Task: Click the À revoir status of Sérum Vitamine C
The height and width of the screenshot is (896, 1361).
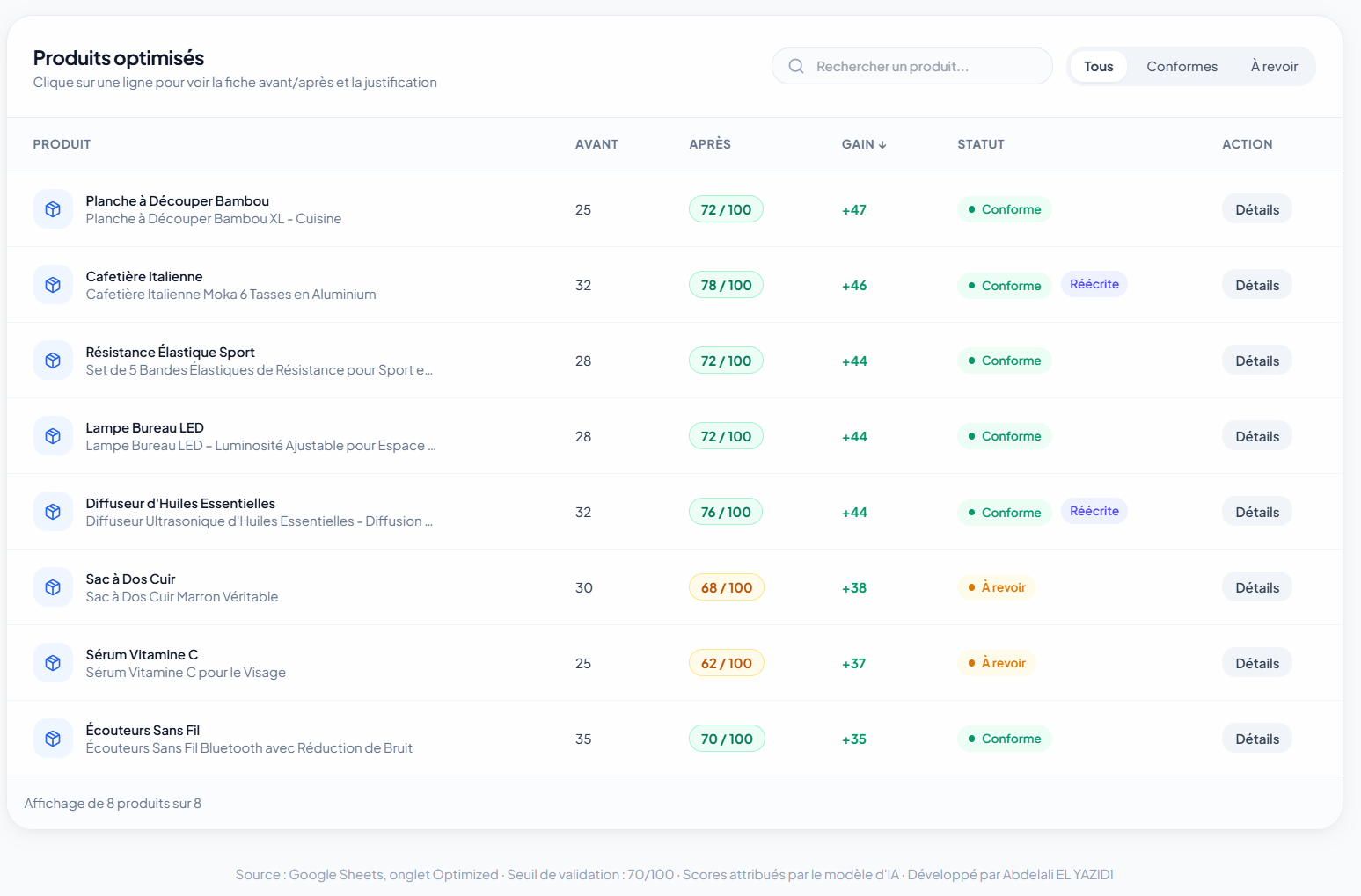Action: point(996,663)
